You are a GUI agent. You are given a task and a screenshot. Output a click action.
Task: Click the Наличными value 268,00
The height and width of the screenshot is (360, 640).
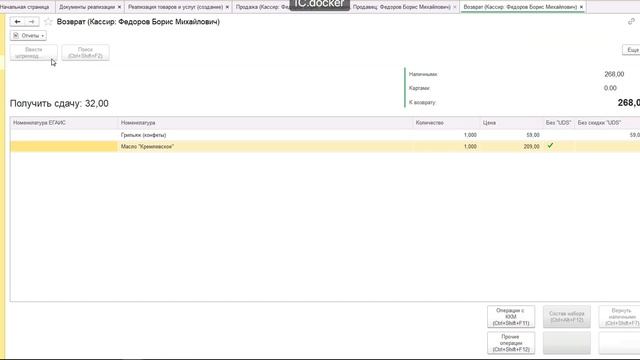(614, 74)
